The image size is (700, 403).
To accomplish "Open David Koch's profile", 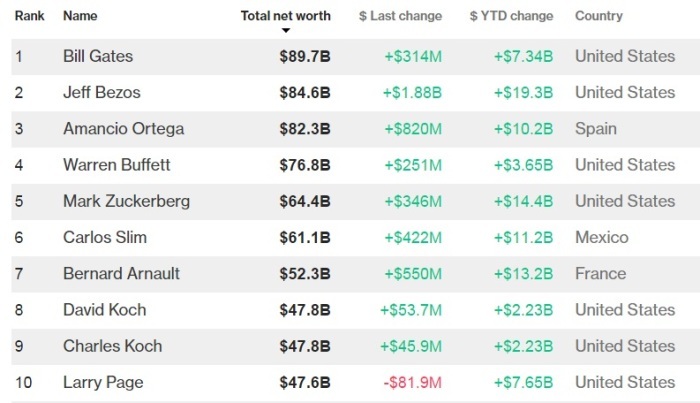I will coord(104,310).
